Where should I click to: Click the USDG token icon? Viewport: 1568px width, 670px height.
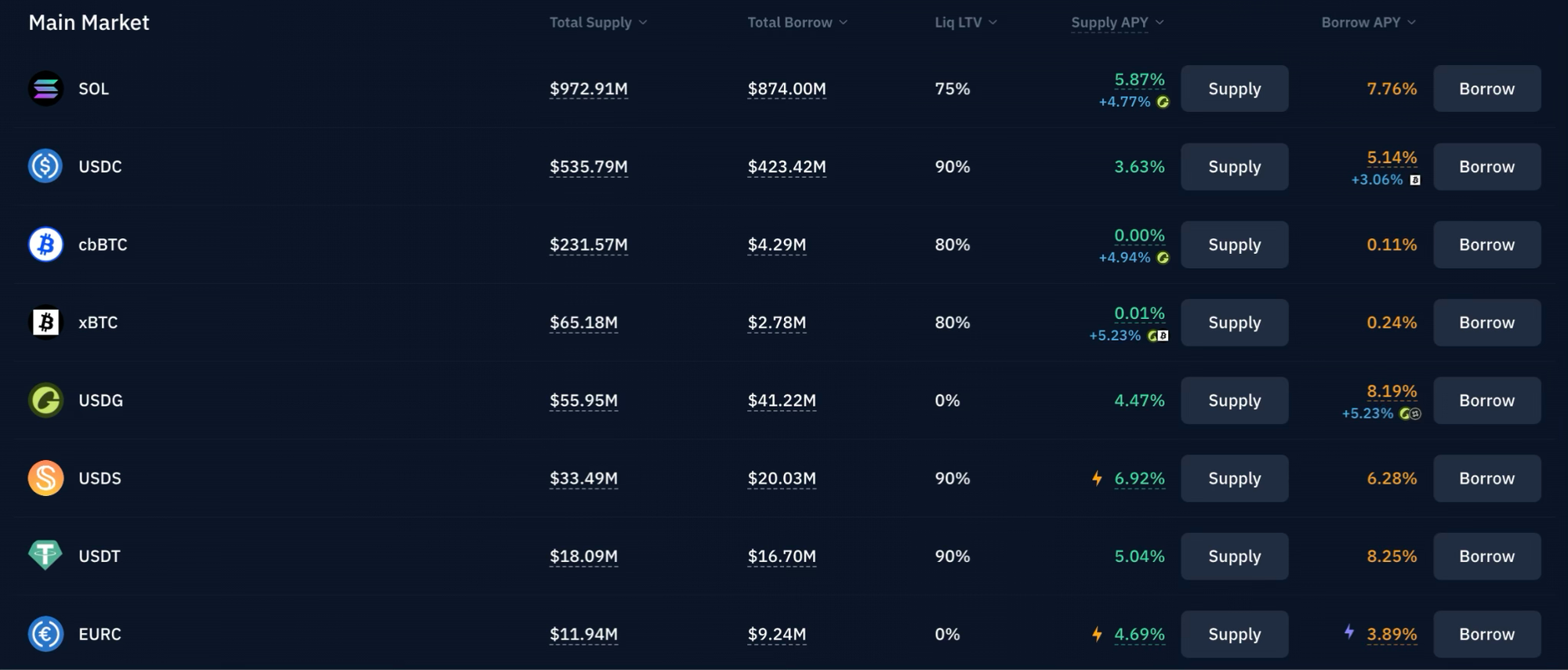tap(45, 400)
